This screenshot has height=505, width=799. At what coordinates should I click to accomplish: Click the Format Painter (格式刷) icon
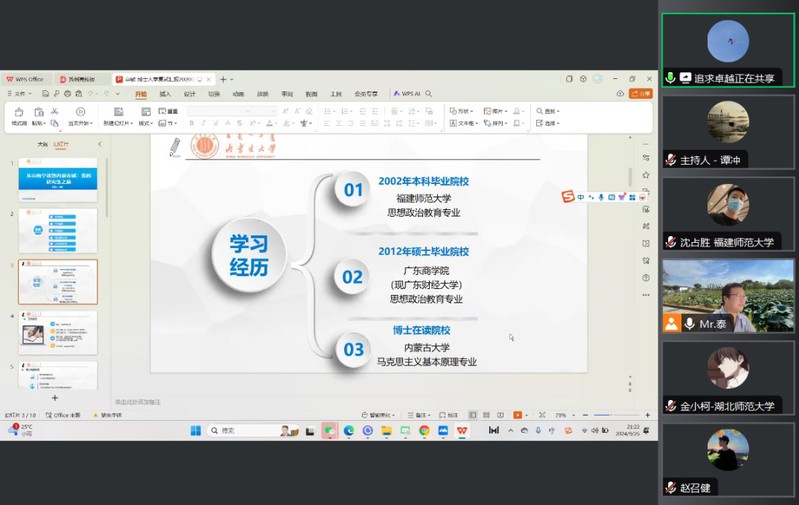18,114
